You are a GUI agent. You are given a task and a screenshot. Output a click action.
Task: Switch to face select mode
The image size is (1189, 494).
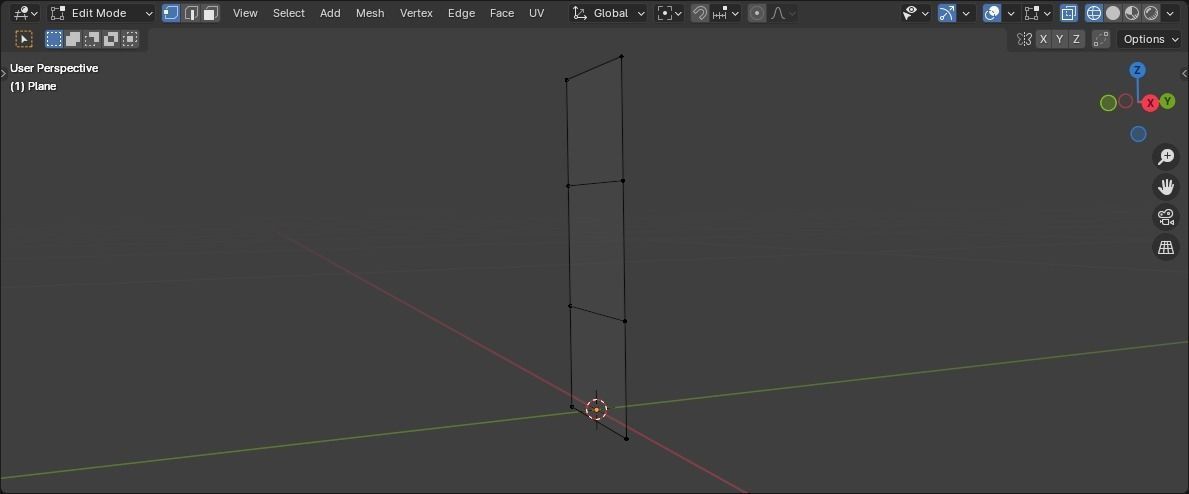211,13
